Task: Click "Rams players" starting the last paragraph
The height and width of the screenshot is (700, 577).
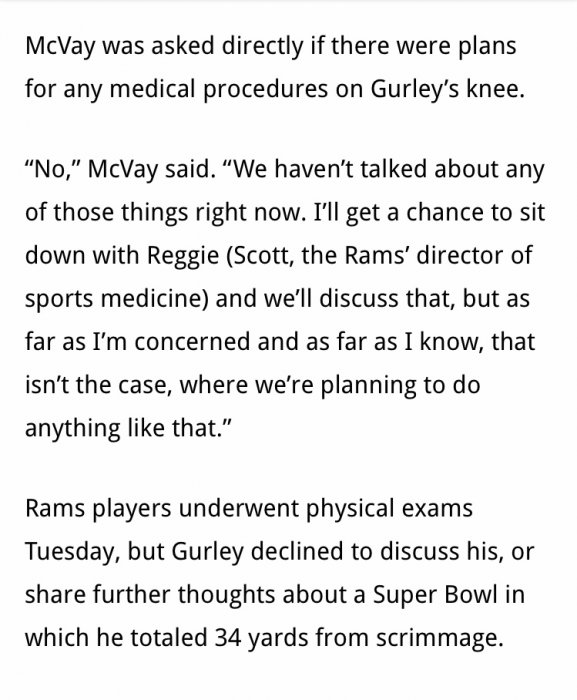Action: click(98, 509)
